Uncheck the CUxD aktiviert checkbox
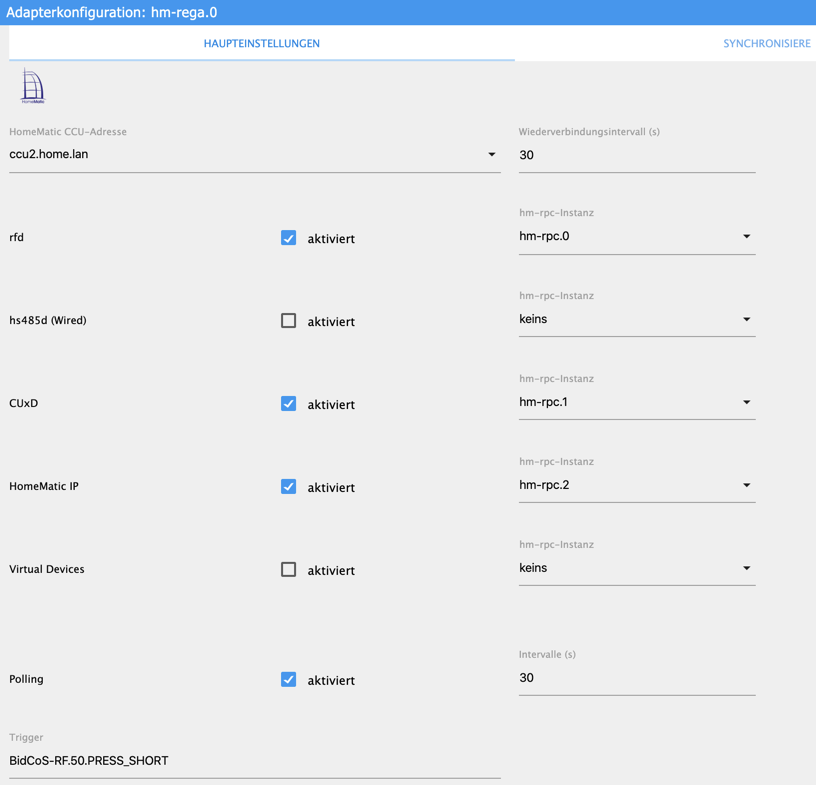The image size is (816, 785). click(288, 403)
